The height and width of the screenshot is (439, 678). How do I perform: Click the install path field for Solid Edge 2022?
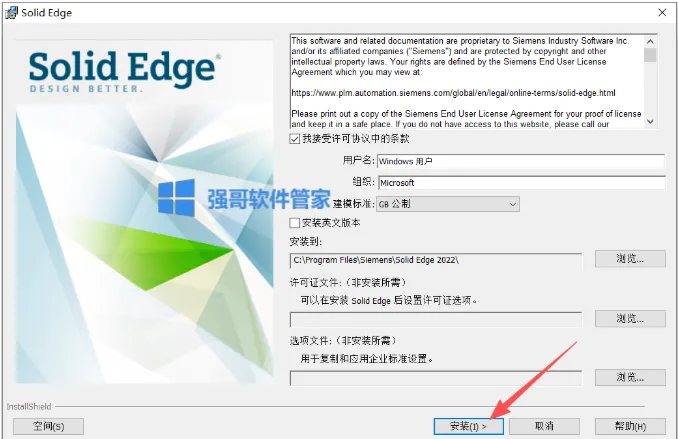pos(436,260)
